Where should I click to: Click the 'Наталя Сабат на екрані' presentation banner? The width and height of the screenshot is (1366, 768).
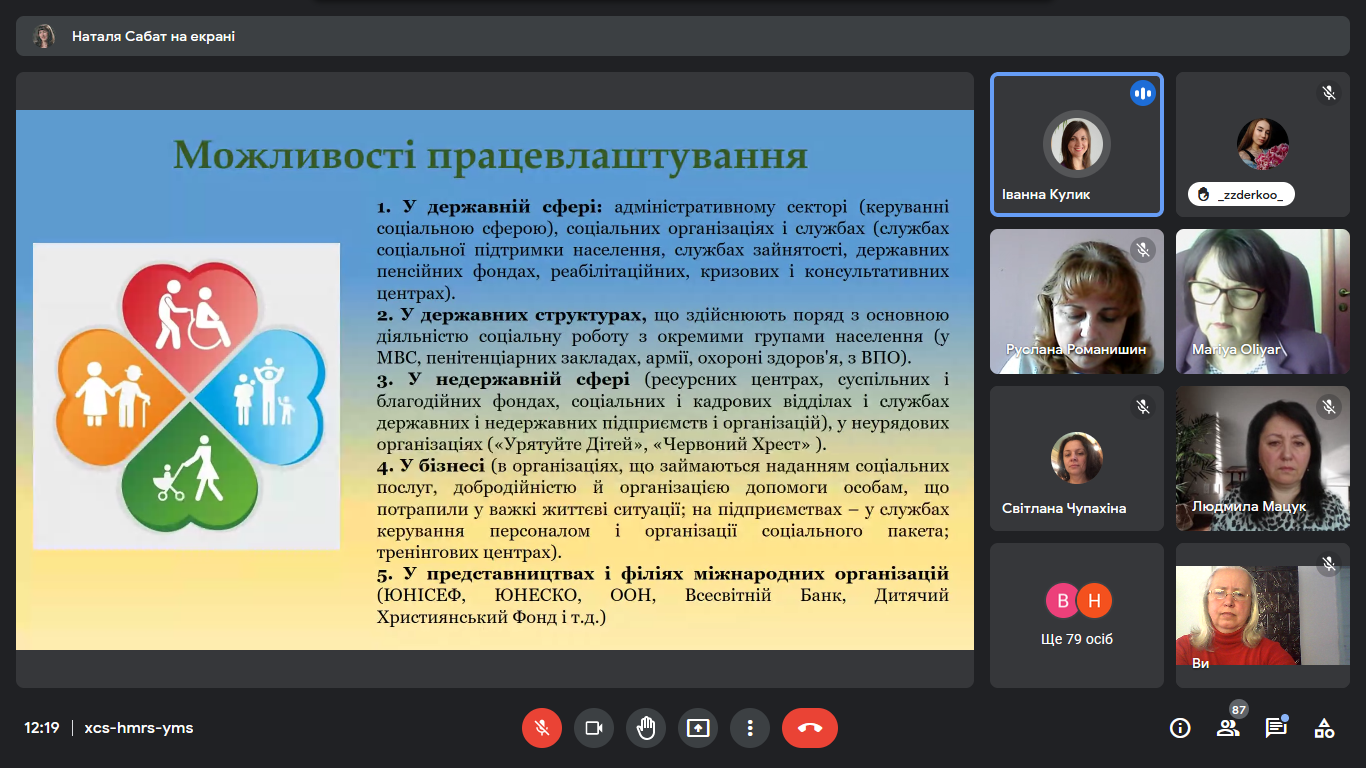click(x=153, y=36)
